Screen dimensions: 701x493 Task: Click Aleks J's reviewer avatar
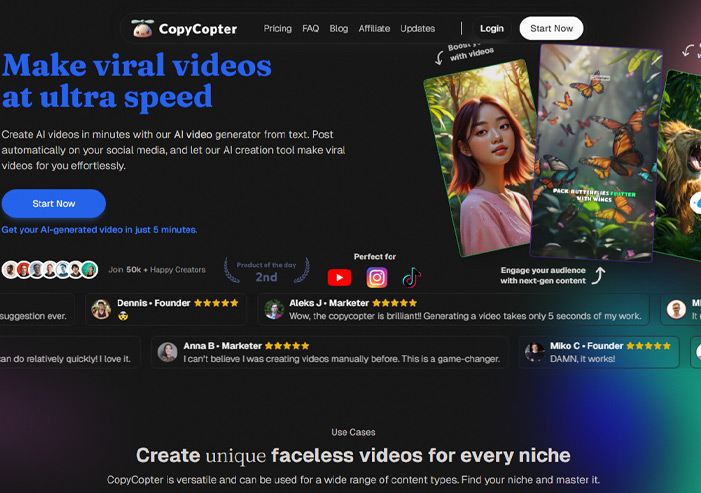274,309
